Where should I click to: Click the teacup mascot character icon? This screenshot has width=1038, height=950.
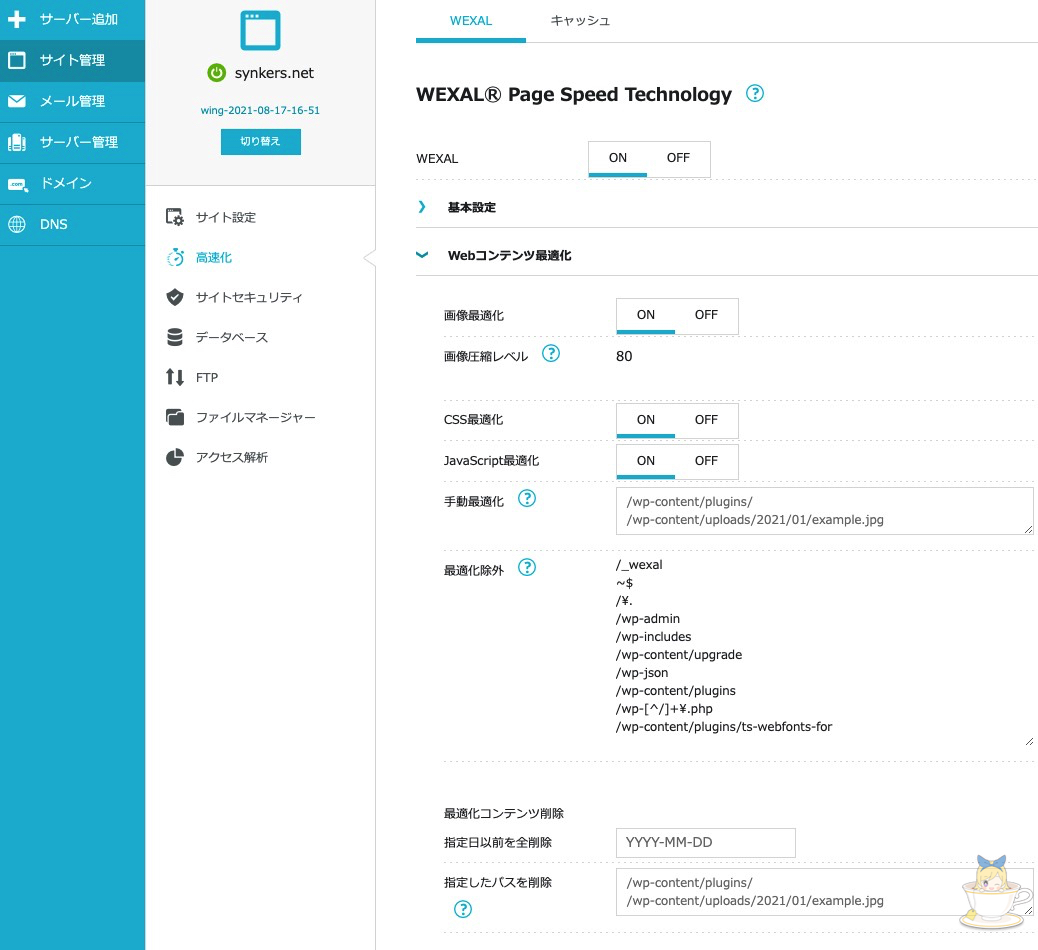point(993,892)
